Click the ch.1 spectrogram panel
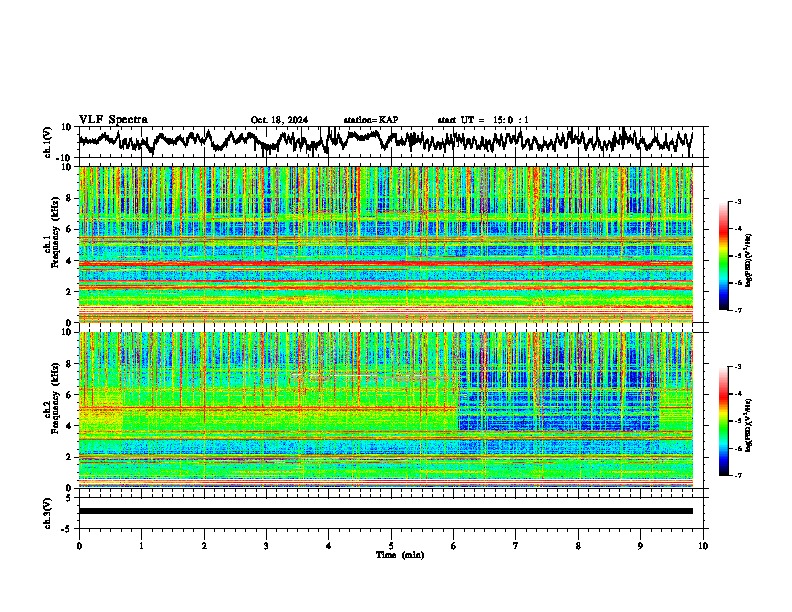This screenshot has height=612, width=792. click(386, 244)
